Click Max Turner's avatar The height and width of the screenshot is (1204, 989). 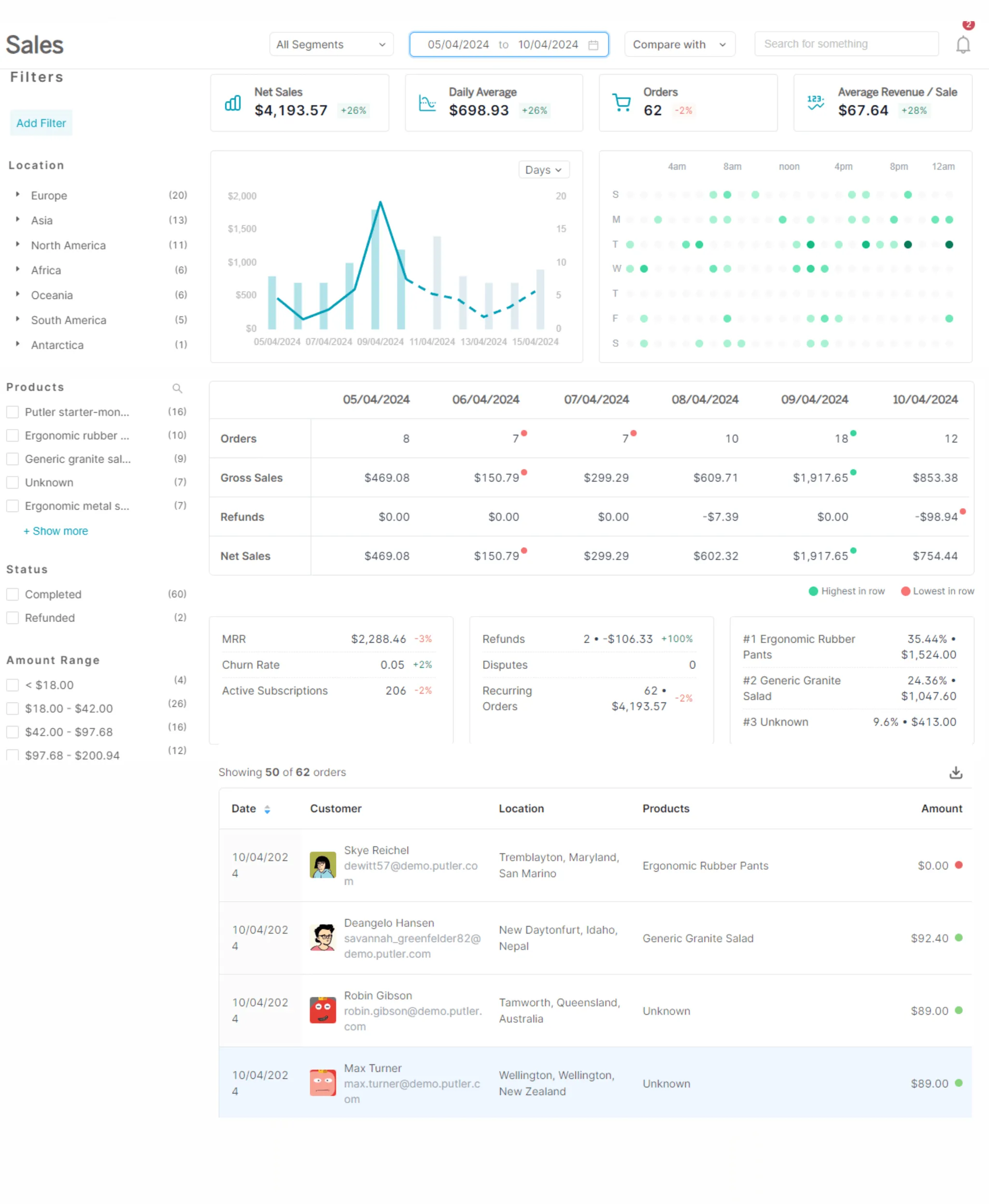(x=323, y=1083)
